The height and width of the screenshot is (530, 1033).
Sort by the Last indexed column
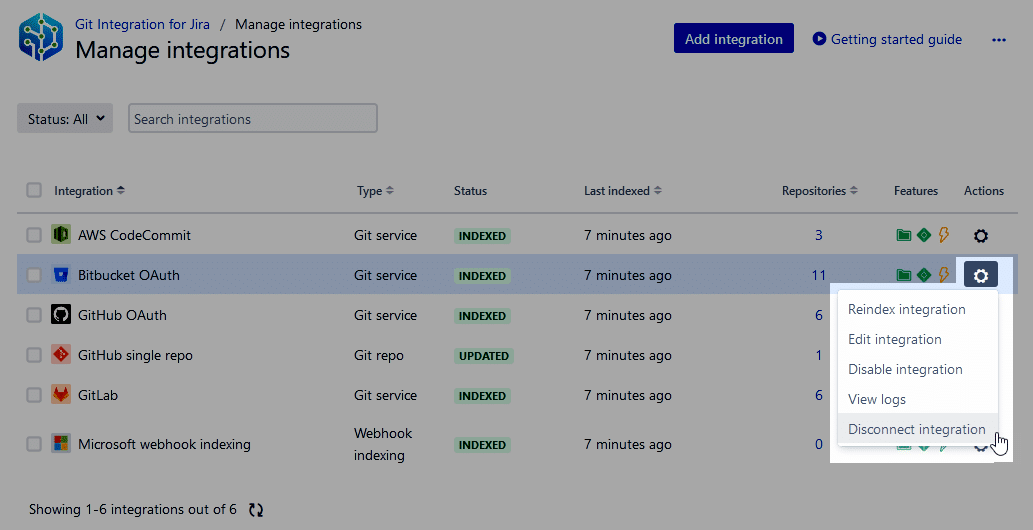click(x=623, y=191)
